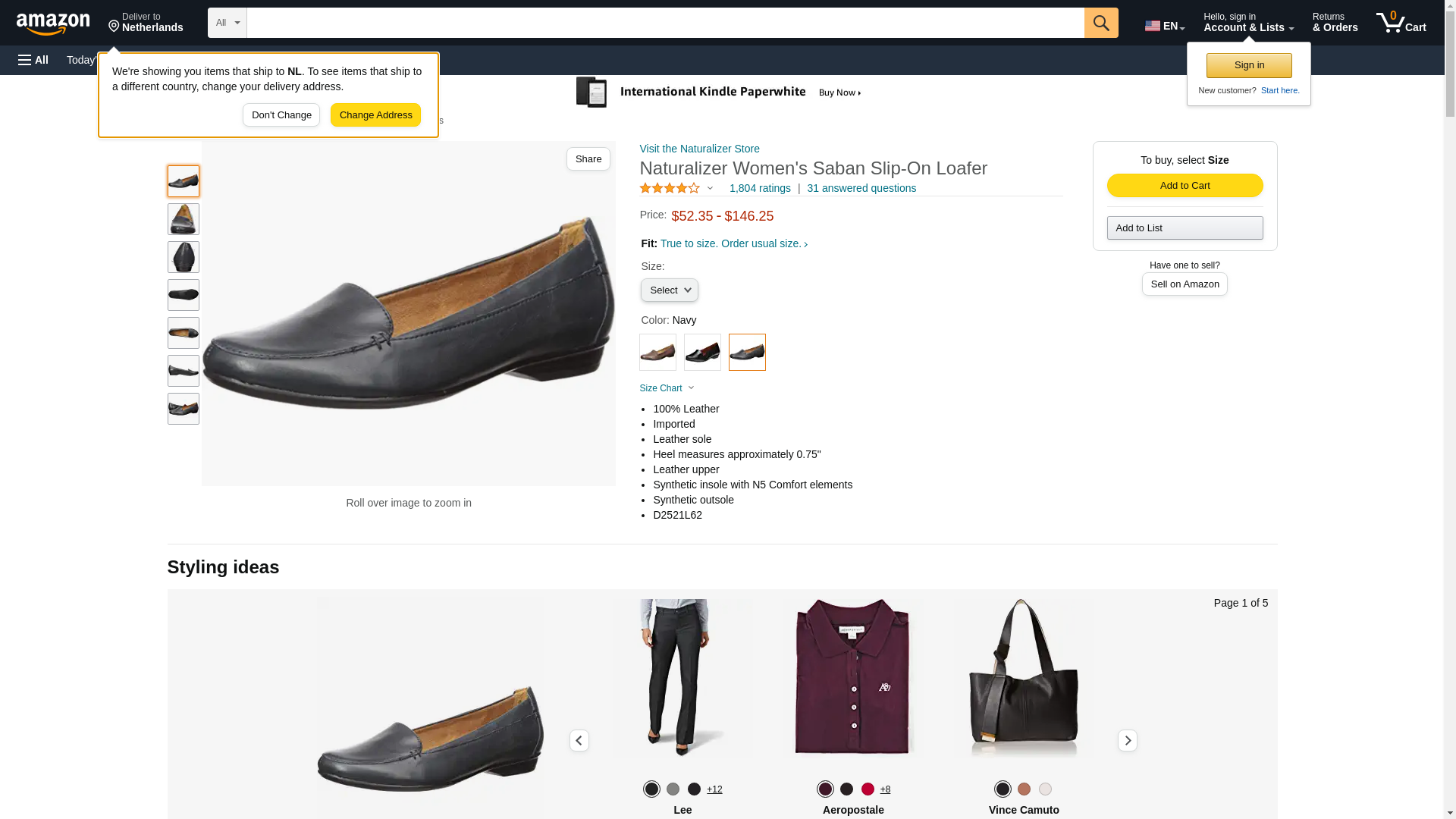
Task: Open Account & Lists menu
Action: pyautogui.click(x=1248, y=23)
